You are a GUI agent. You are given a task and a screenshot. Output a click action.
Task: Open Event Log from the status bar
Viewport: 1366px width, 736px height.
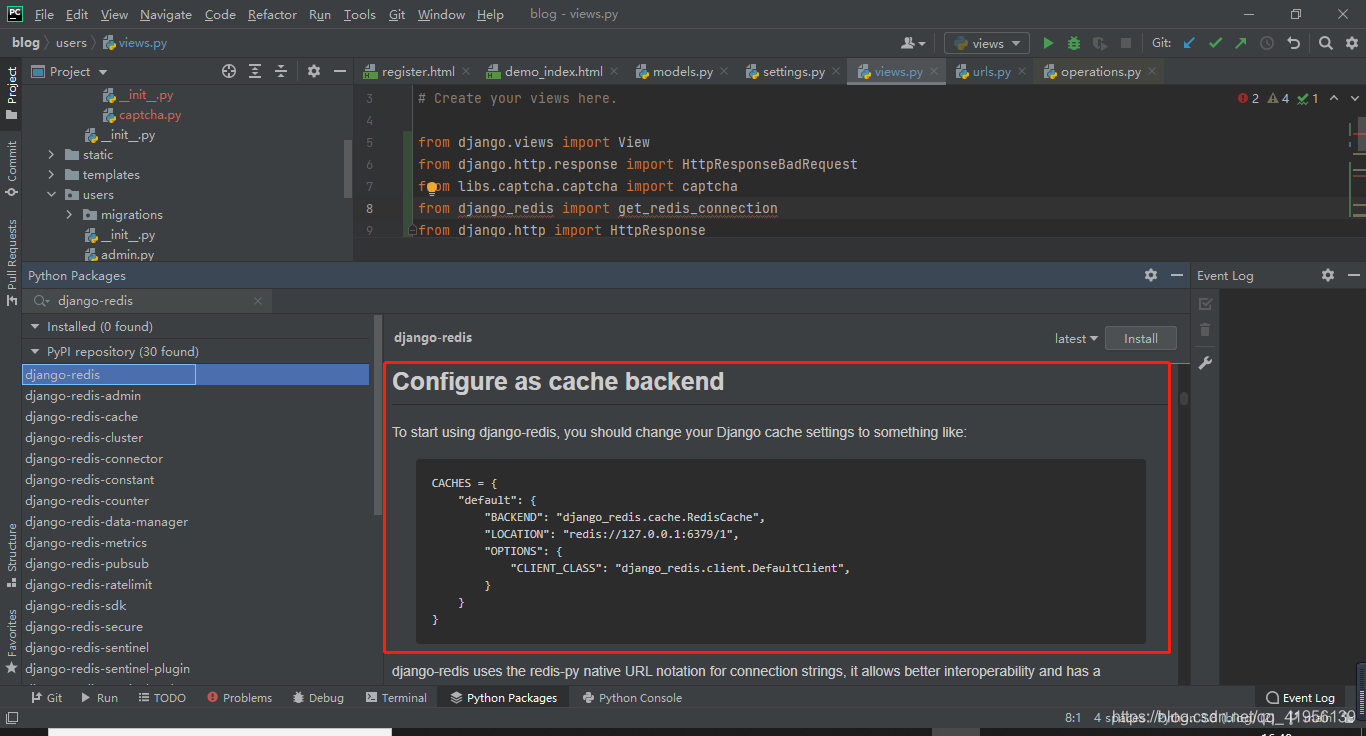coord(1300,698)
